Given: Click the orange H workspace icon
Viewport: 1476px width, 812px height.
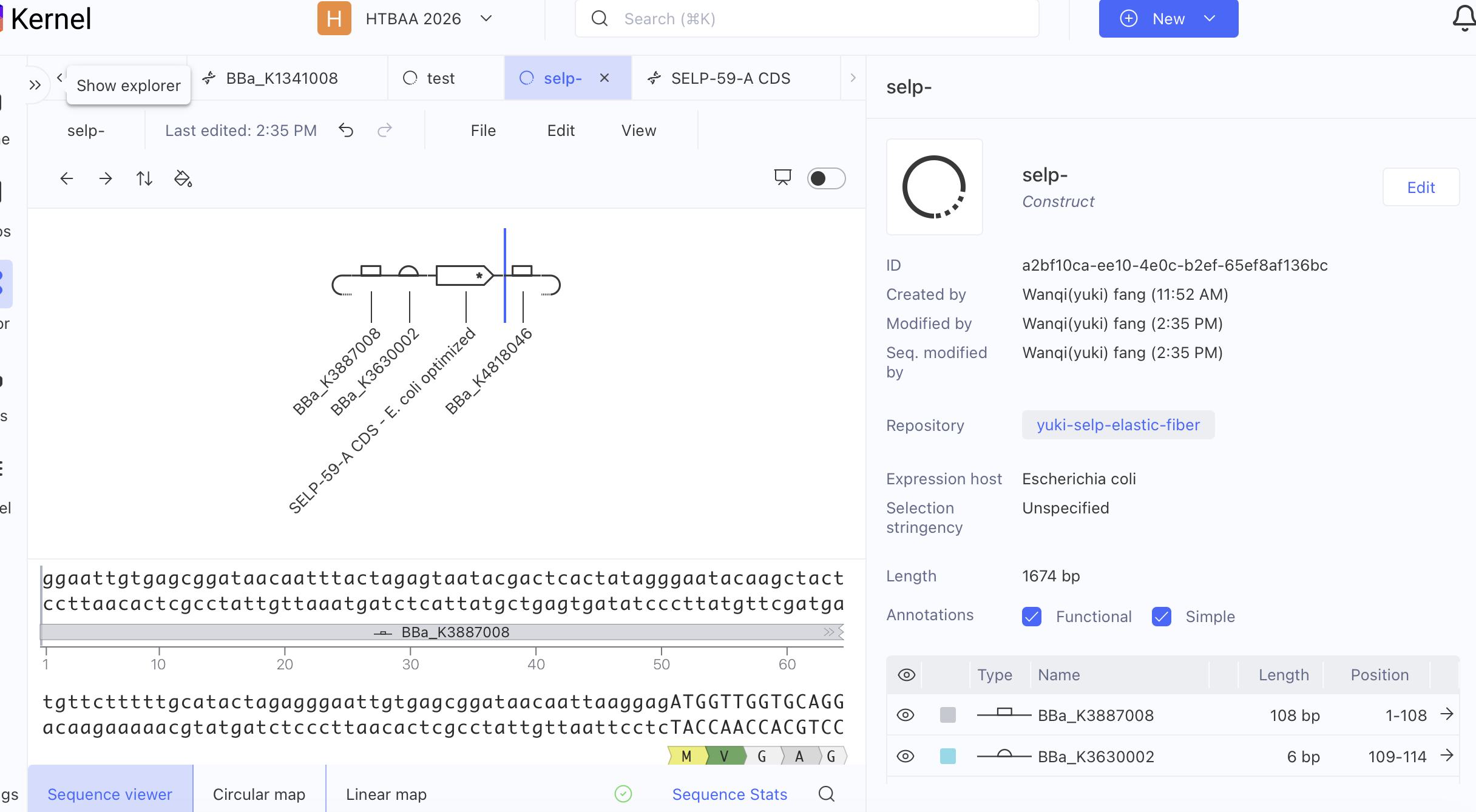Looking at the screenshot, I should [334, 18].
